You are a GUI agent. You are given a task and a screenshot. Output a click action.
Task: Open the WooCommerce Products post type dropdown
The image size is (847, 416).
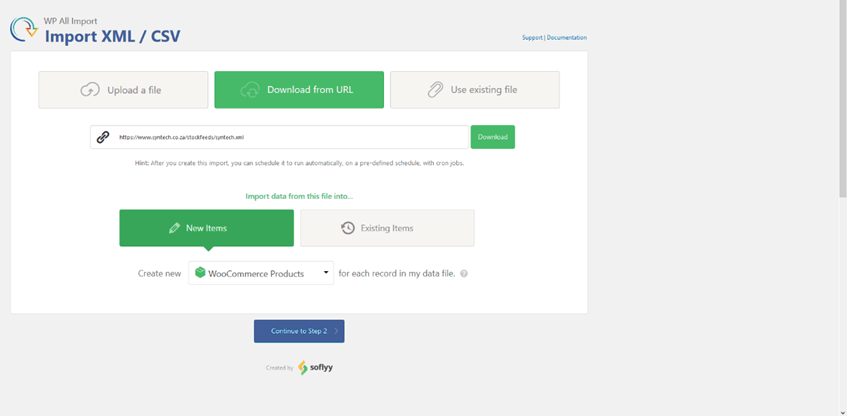coord(260,273)
